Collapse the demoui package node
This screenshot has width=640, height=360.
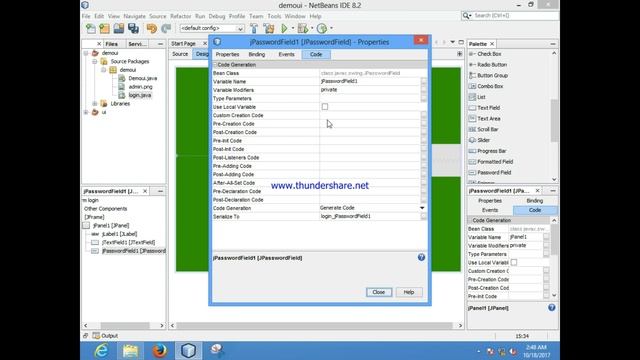pyautogui.click(x=104, y=70)
